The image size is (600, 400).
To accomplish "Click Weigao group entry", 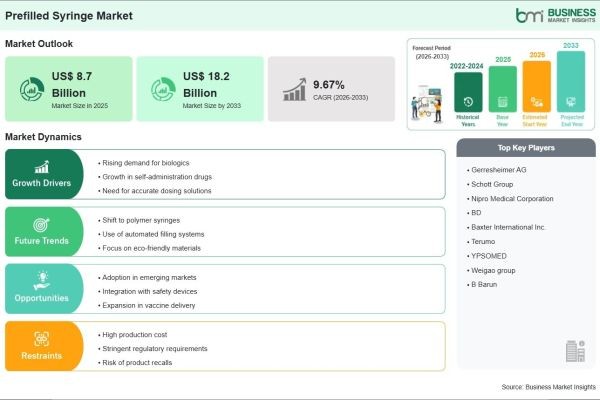I will click(493, 270).
